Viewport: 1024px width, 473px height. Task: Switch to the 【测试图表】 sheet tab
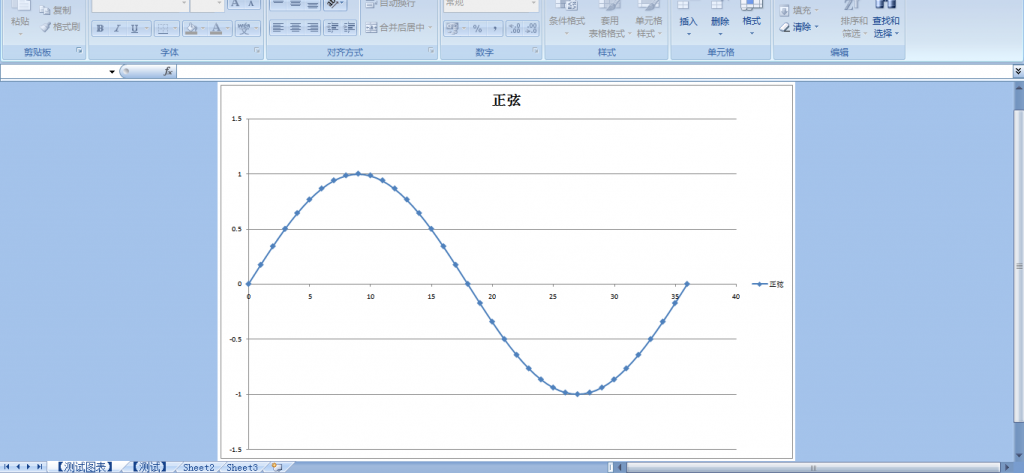coord(85,467)
